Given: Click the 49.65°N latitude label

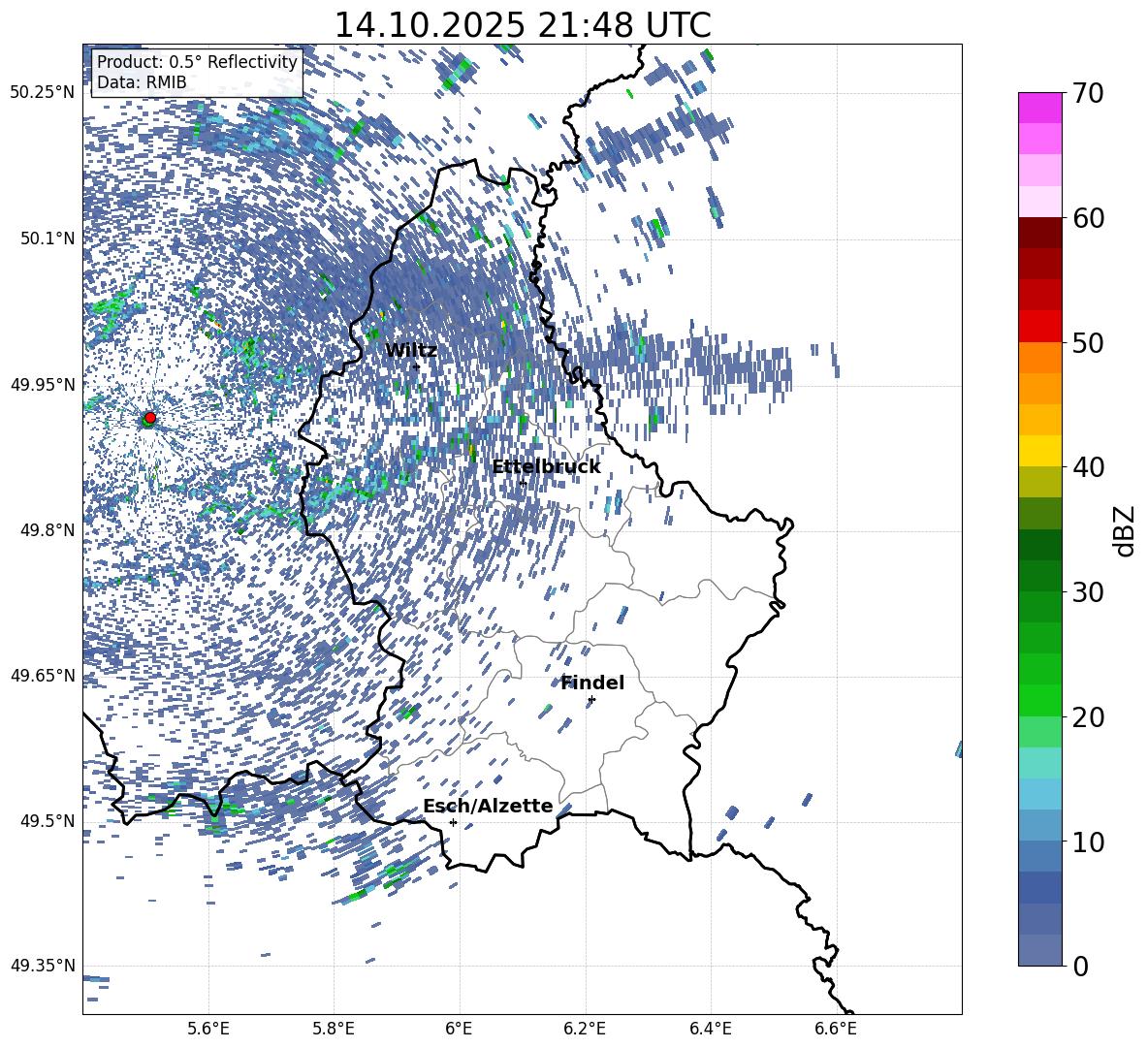Looking at the screenshot, I should pos(43,676).
